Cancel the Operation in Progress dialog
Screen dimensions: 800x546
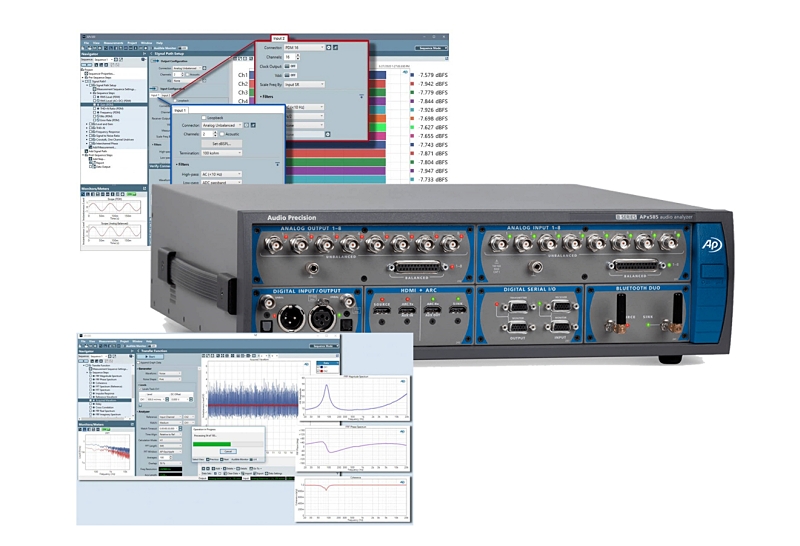(229, 452)
